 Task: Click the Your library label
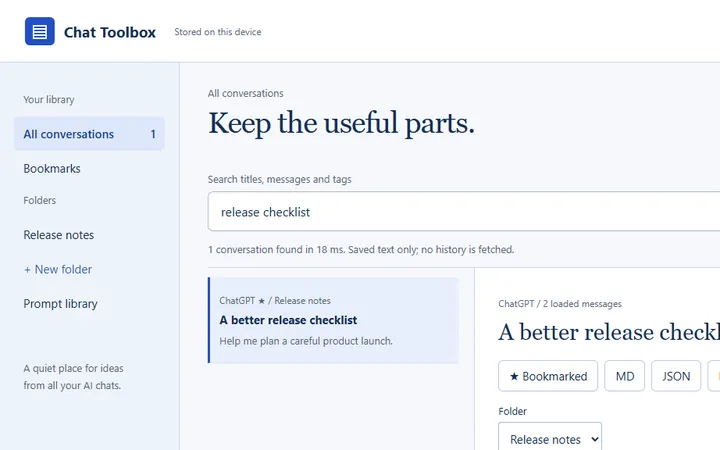tap(49, 99)
